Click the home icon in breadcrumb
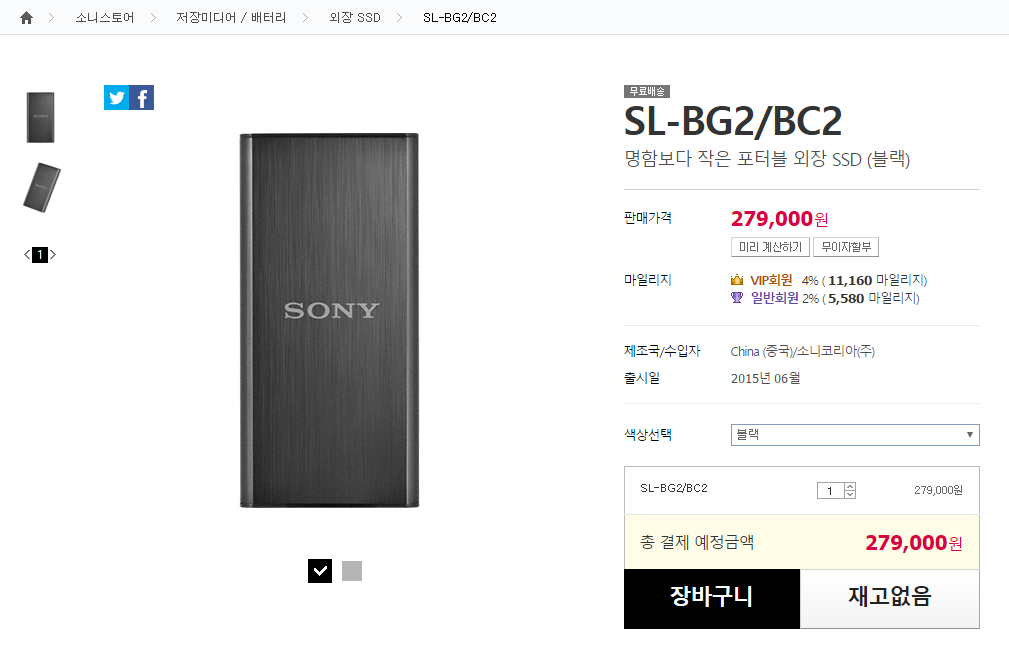 point(27,18)
